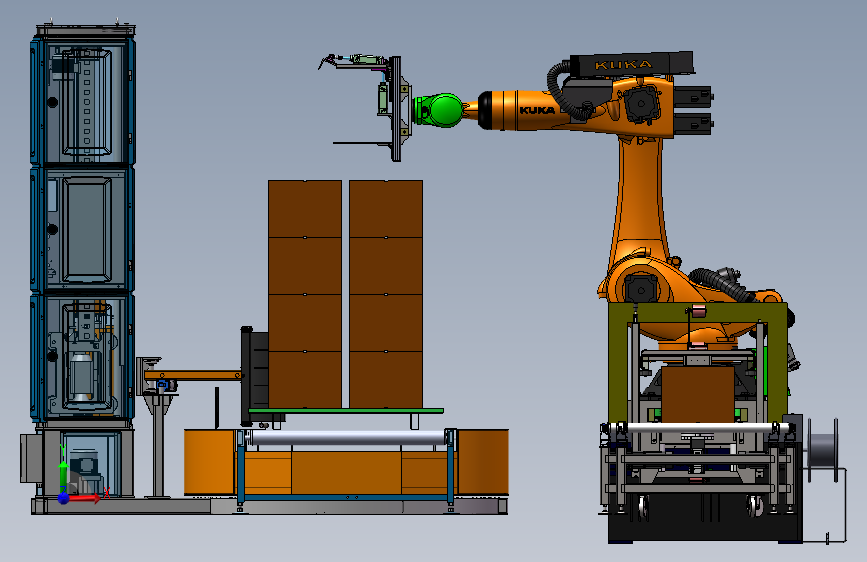Select the top-right brown box in the stack
Viewport: 867px width, 562px height.
pyautogui.click(x=386, y=209)
